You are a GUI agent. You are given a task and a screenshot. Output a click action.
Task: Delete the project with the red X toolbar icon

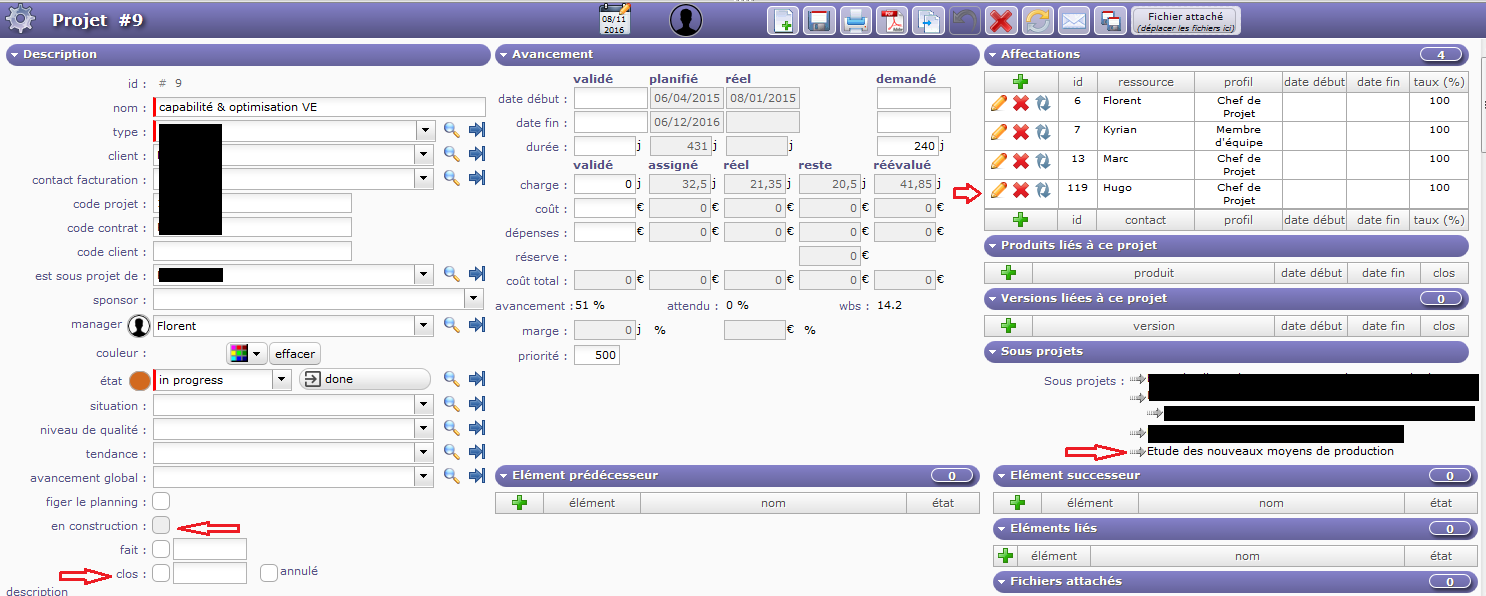(1000, 20)
